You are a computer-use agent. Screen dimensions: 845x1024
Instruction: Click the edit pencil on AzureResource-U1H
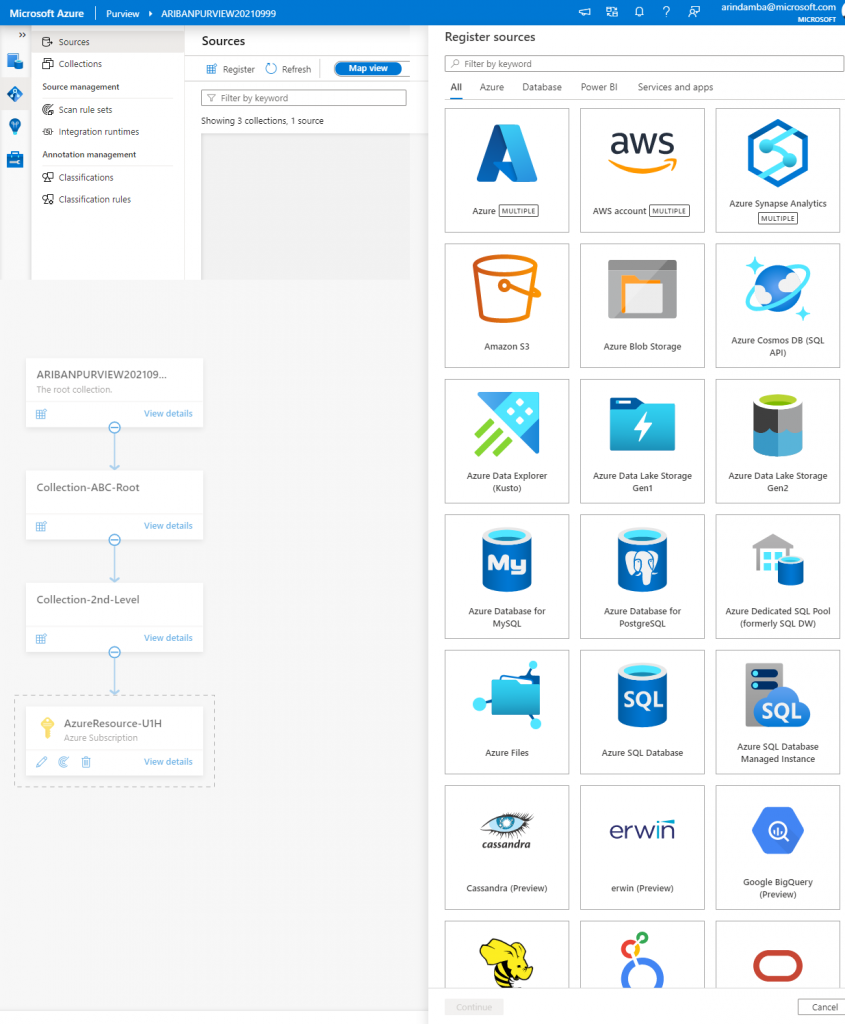coord(41,761)
